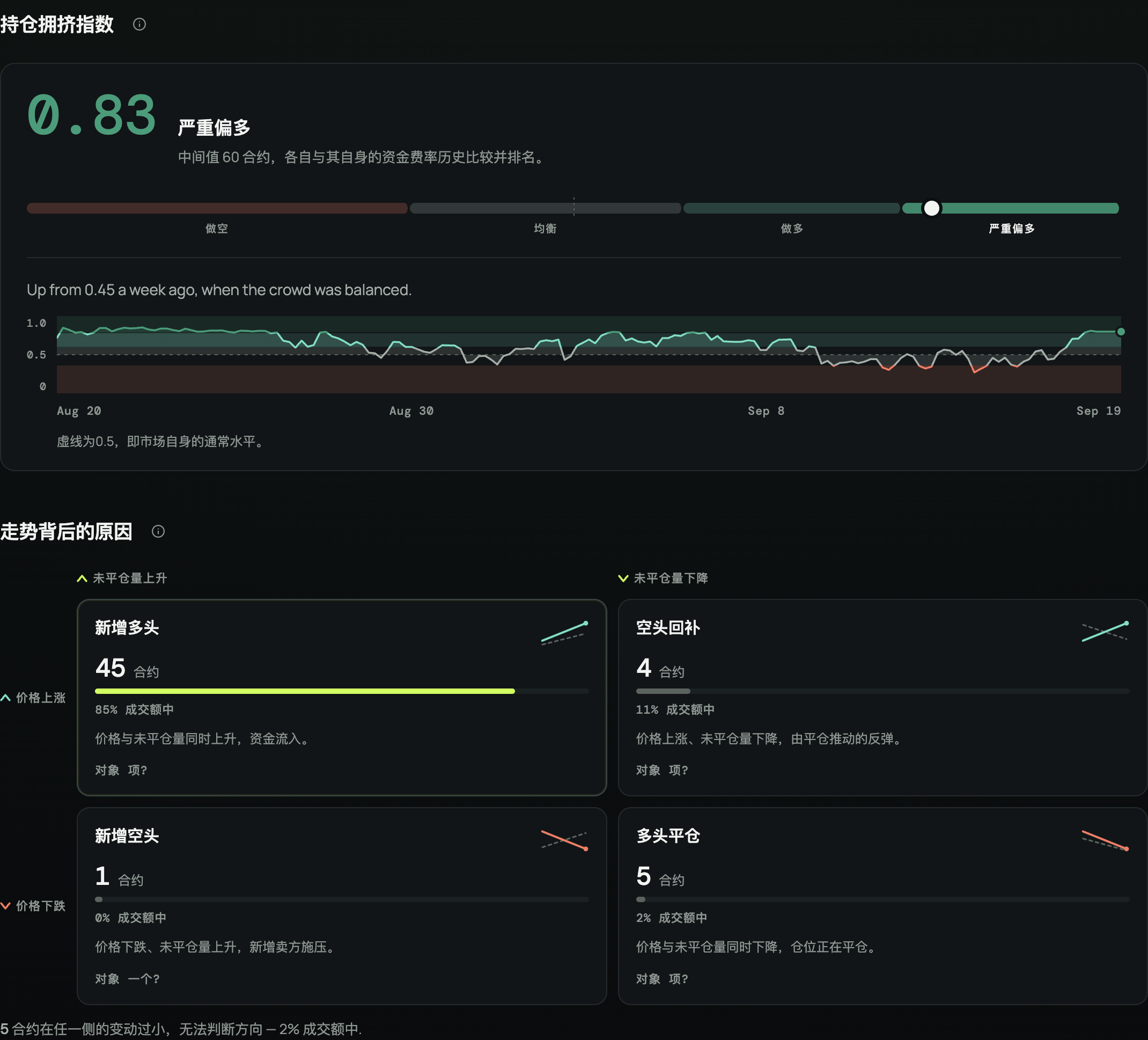1148x1040 pixels.
Task: Click the info icon beside 持仓拥挤指数
Action: tap(139, 25)
